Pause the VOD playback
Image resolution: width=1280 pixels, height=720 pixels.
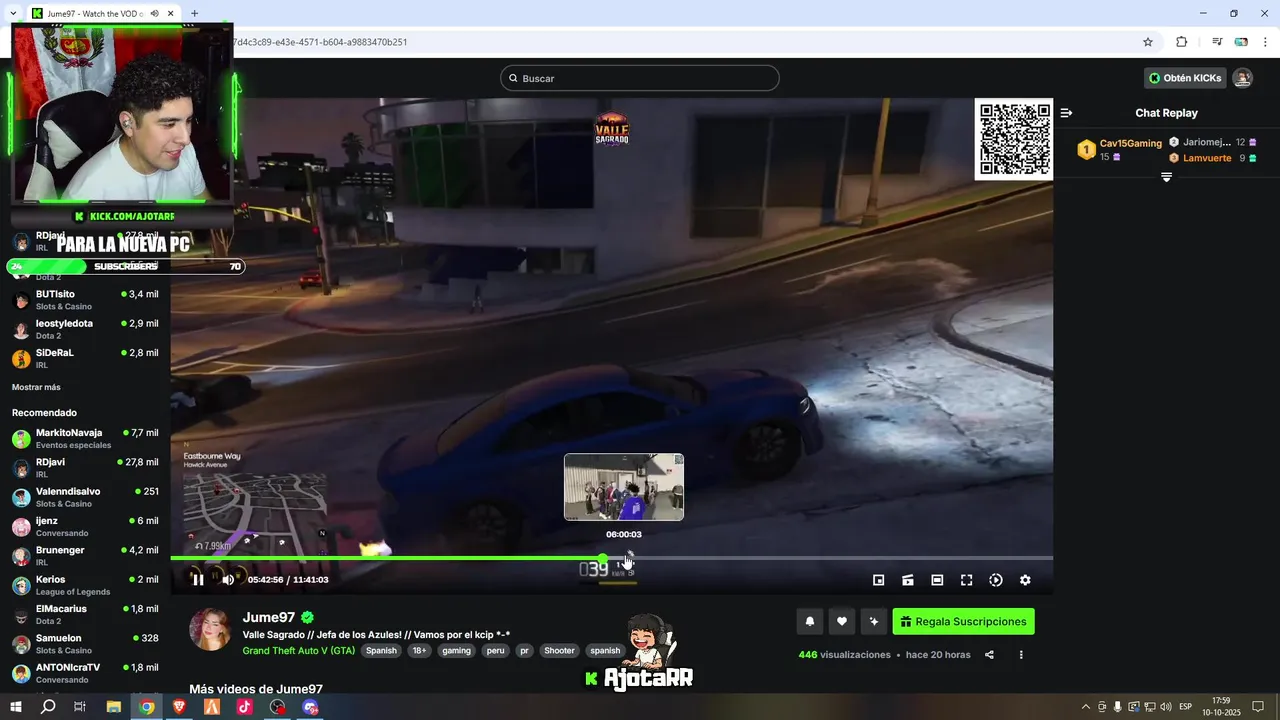(198, 580)
